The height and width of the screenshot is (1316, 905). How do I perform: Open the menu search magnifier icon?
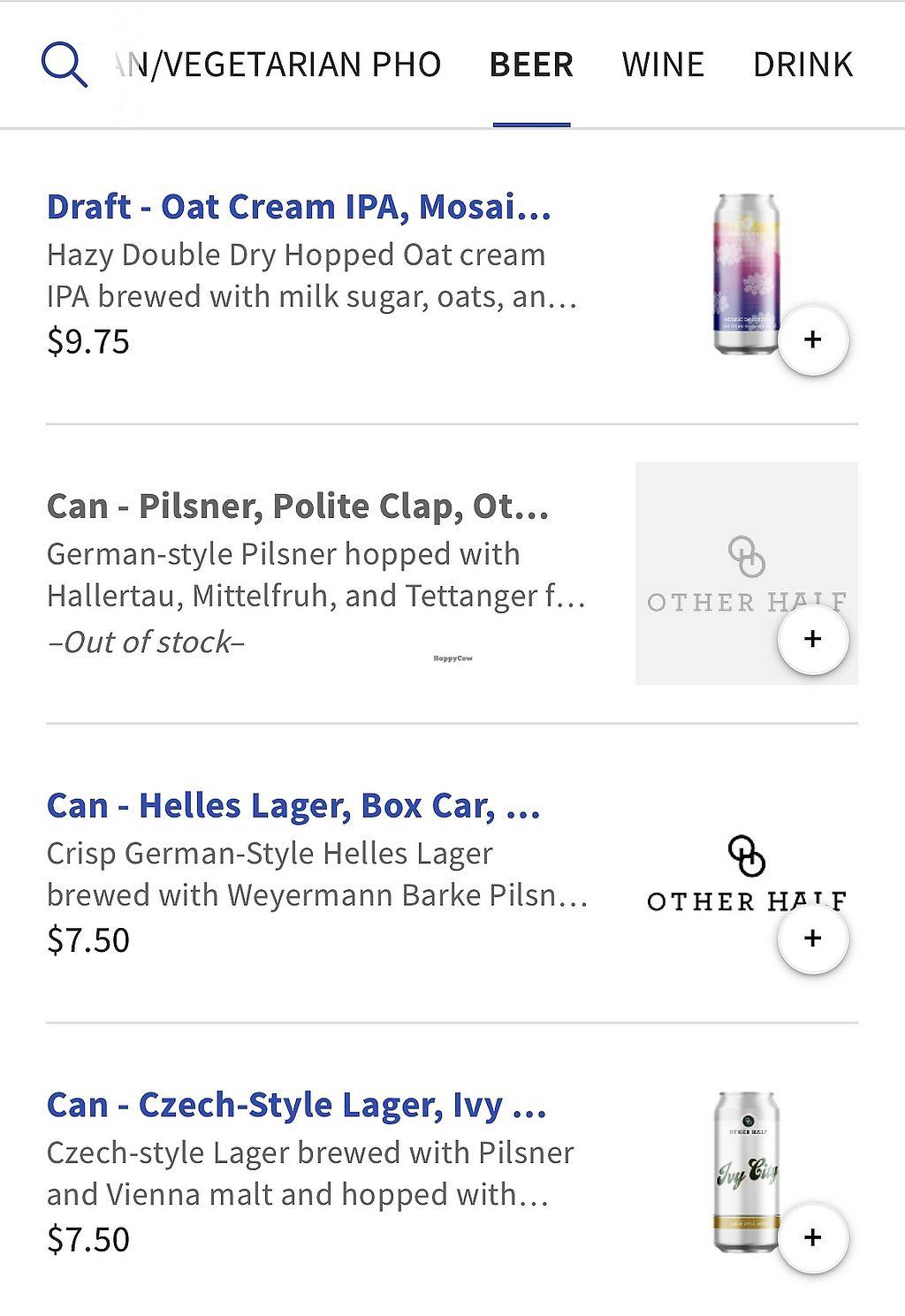(65, 65)
